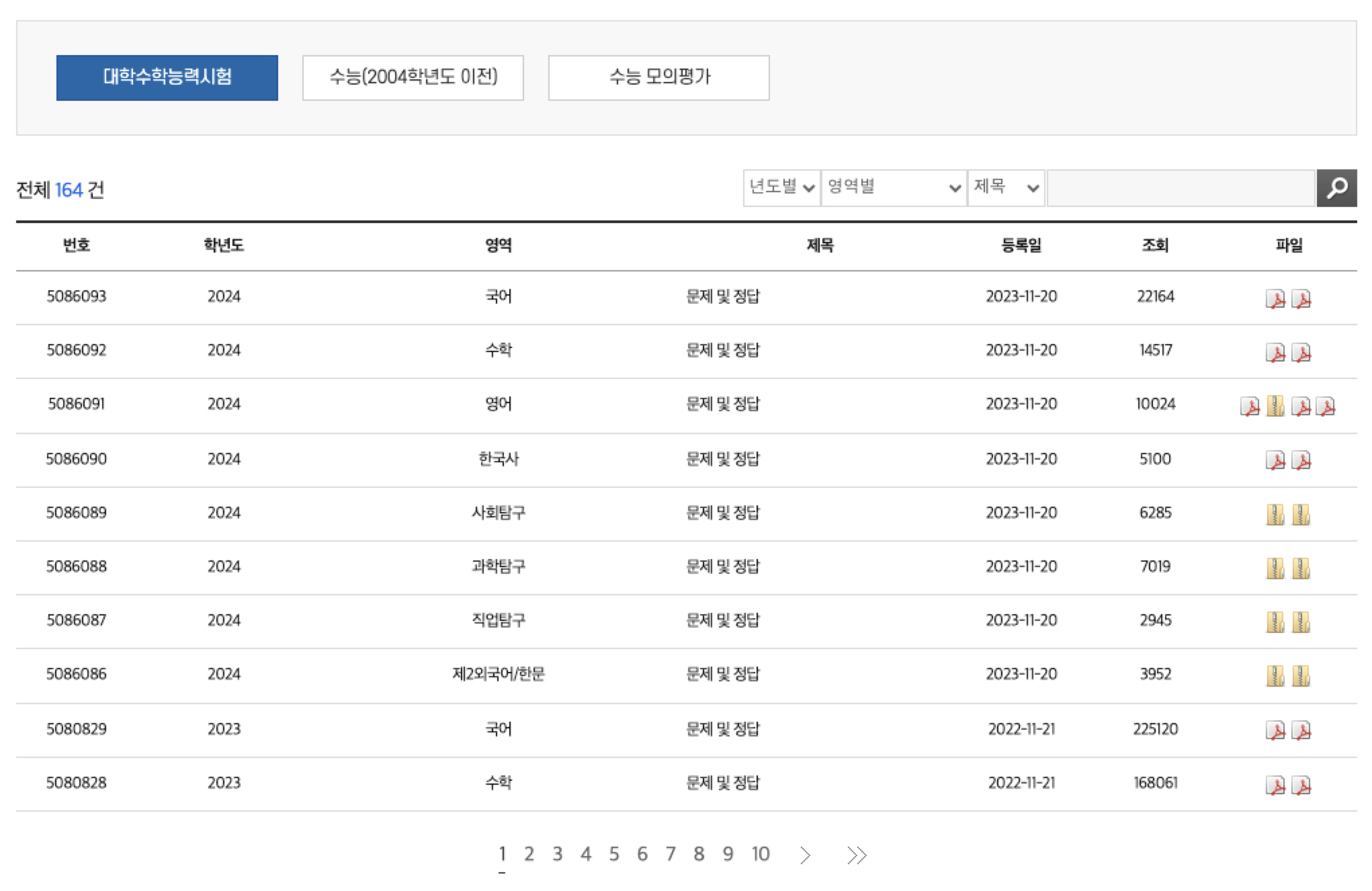Download the ZIP file in 영어 row

pos(1275,406)
